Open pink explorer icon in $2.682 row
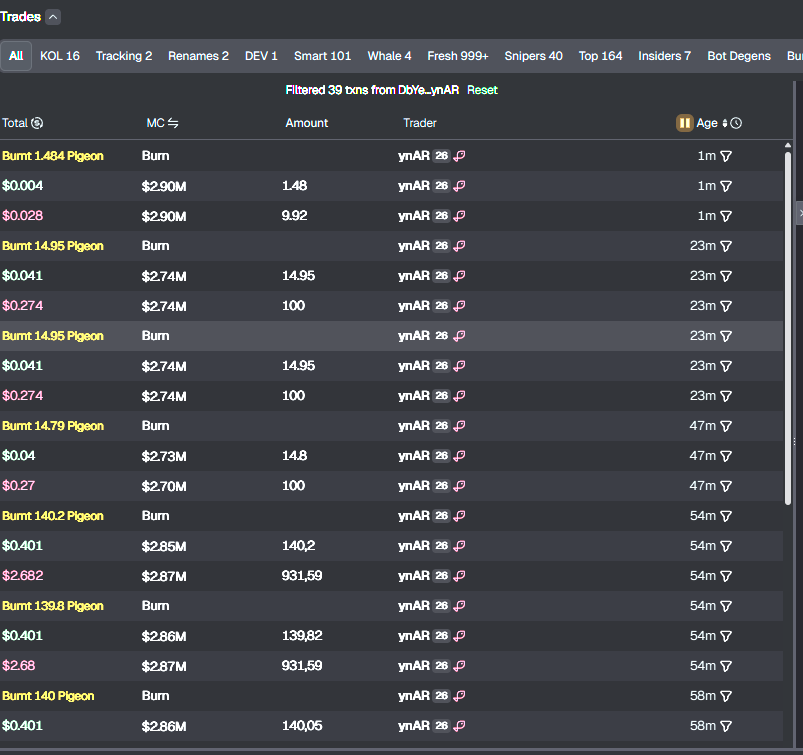The width and height of the screenshot is (803, 755). pos(459,576)
